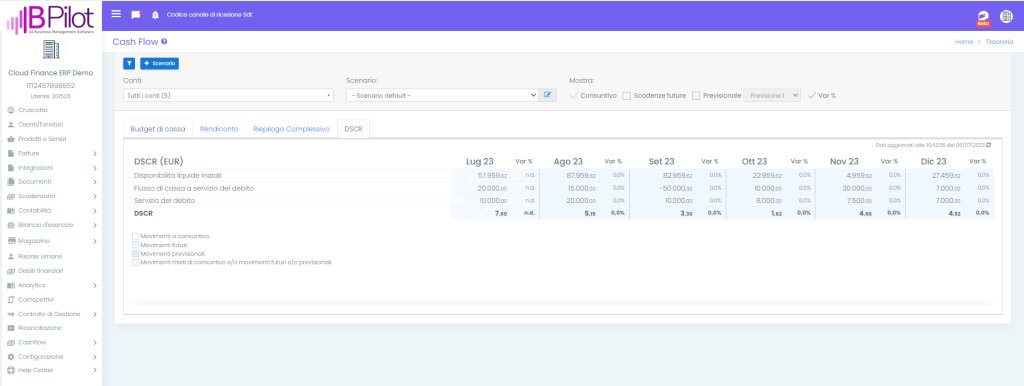Viewport: 1024px width, 386px height.
Task: Open the Beta assistant icon in header
Action: [x=983, y=17]
